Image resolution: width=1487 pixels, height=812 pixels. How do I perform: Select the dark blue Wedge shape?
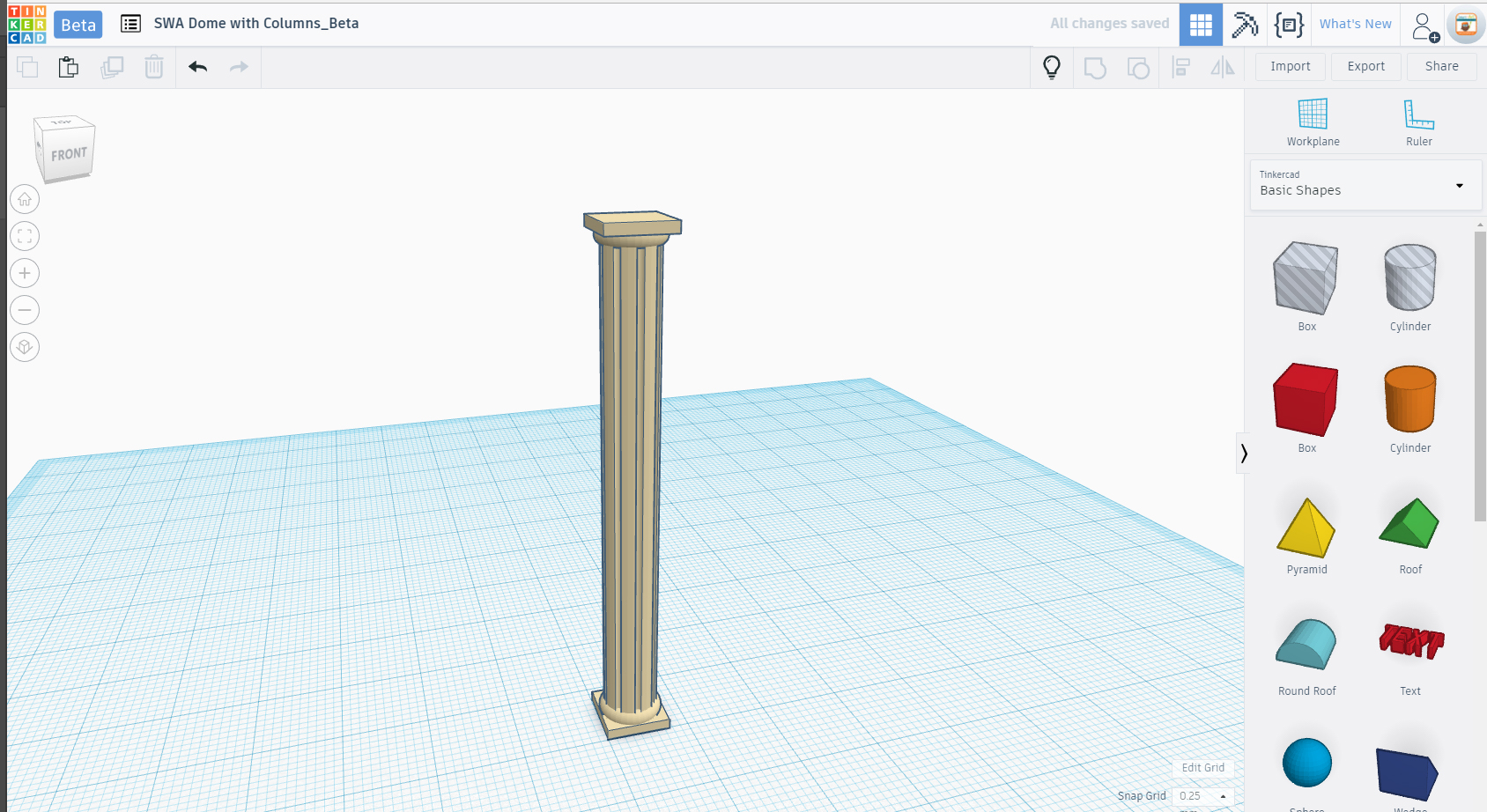click(x=1407, y=774)
